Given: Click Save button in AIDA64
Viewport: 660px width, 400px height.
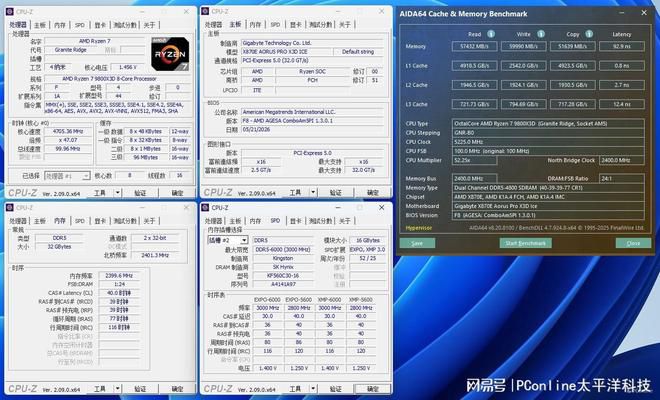Looking at the screenshot, I should pyautogui.click(x=417, y=243).
